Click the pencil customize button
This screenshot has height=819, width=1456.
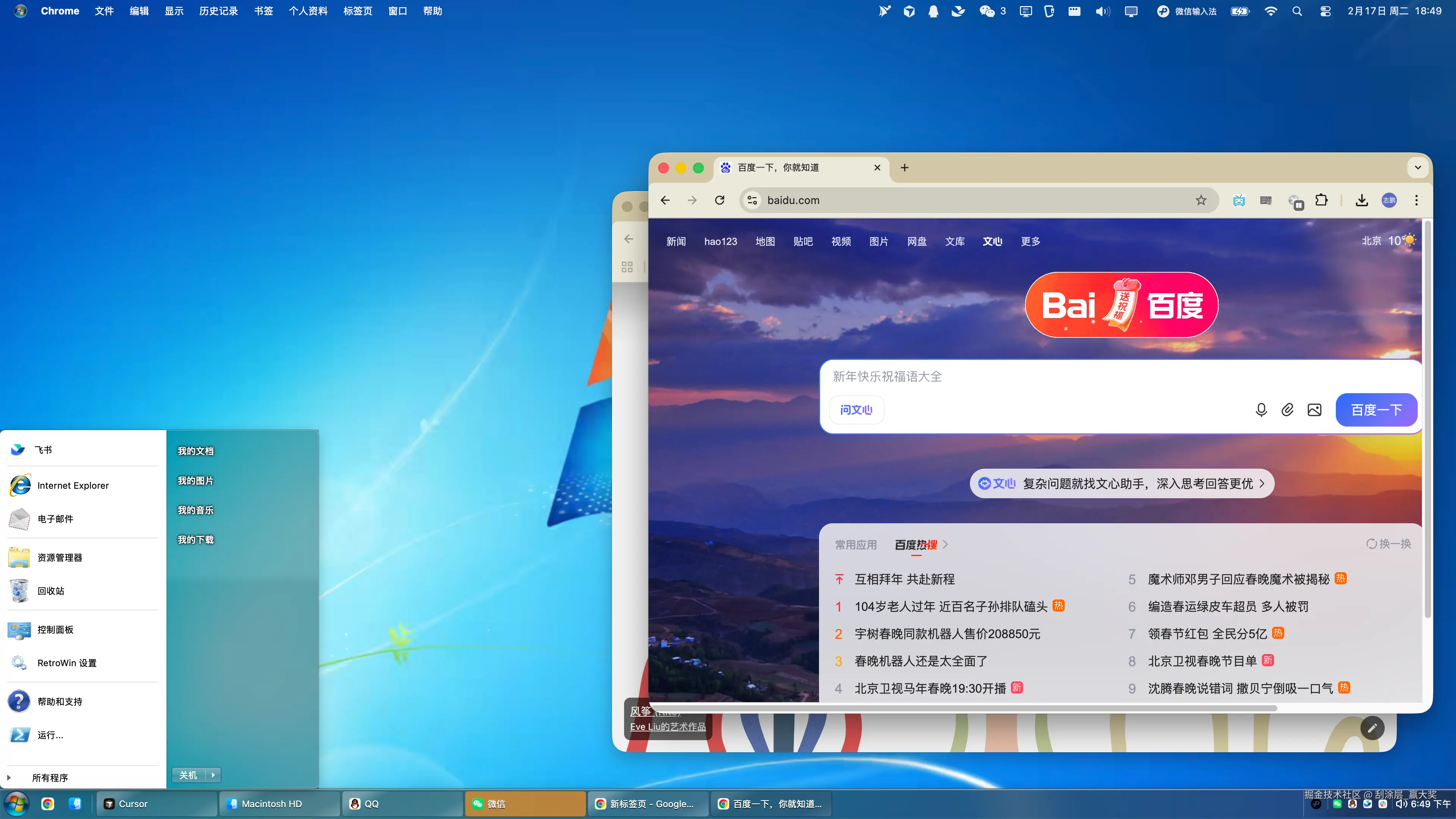click(x=1372, y=728)
